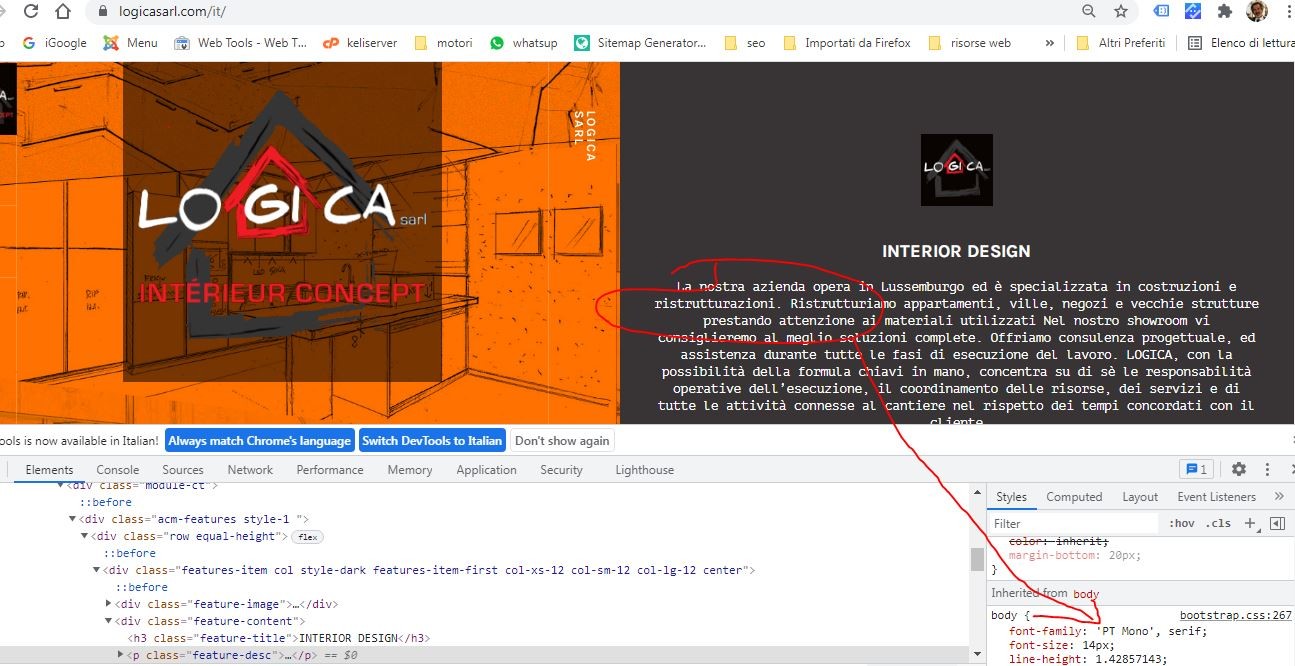
Task: Select the h3 feature-title element row
Action: 279,638
